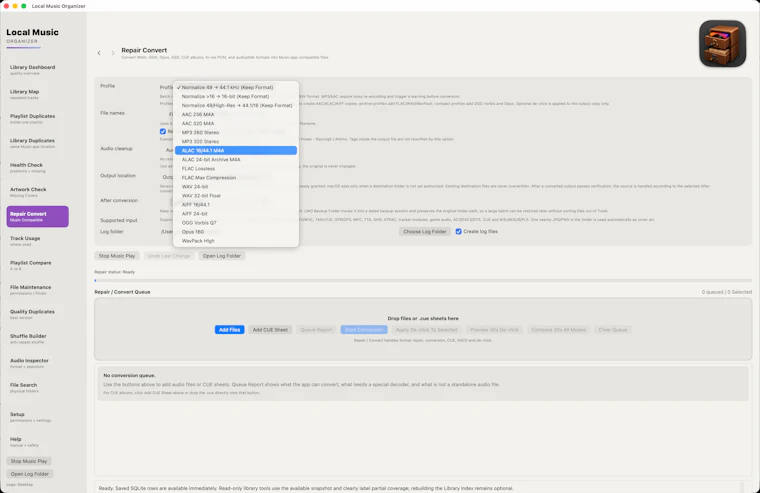The width and height of the screenshot is (760, 493).
Task: Click Open Log Folder in the sidebar
Action: (30, 474)
